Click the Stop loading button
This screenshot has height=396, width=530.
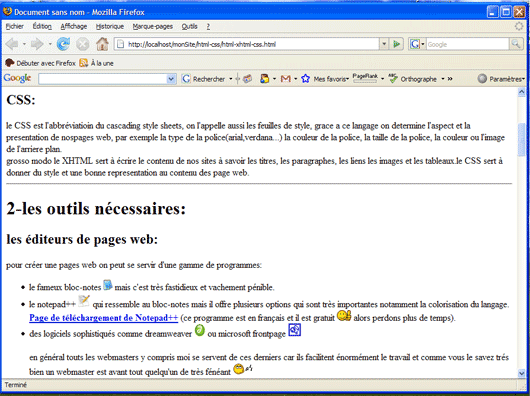click(x=82, y=44)
